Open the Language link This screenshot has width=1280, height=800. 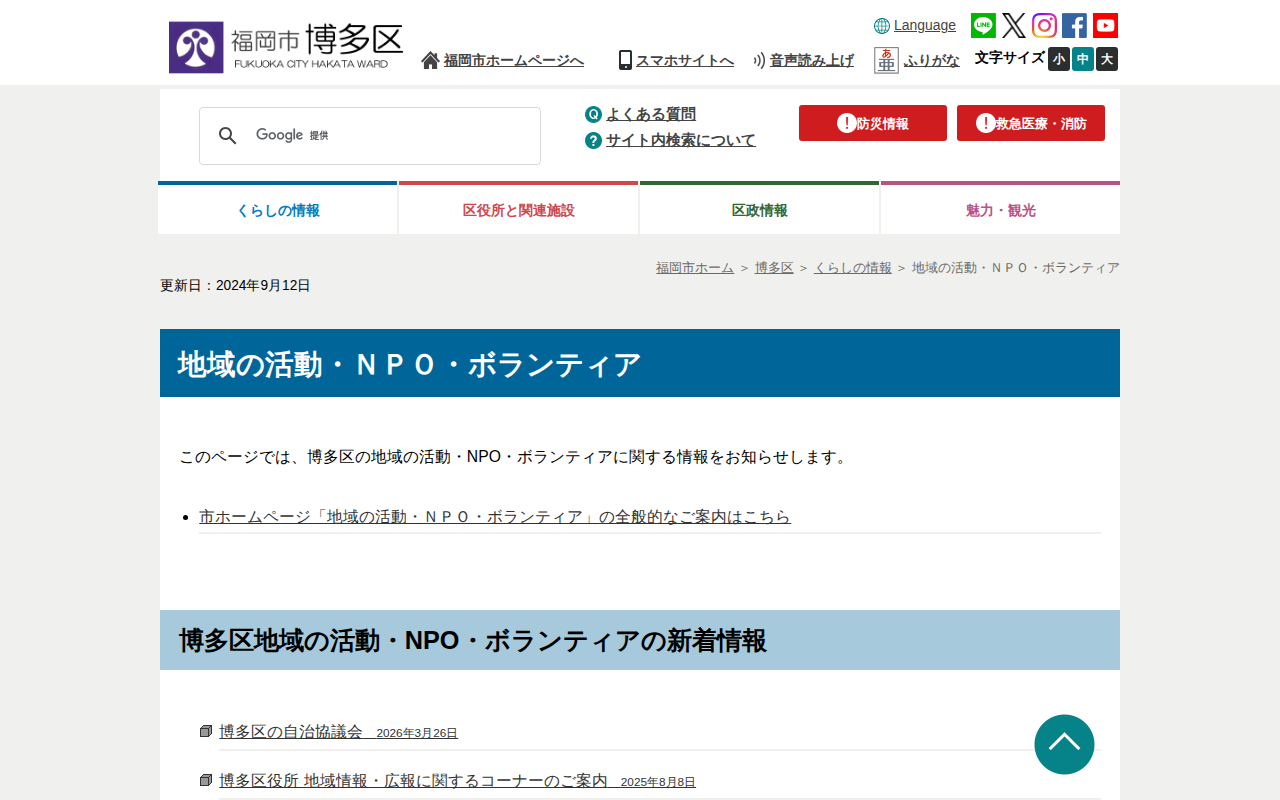point(925,25)
